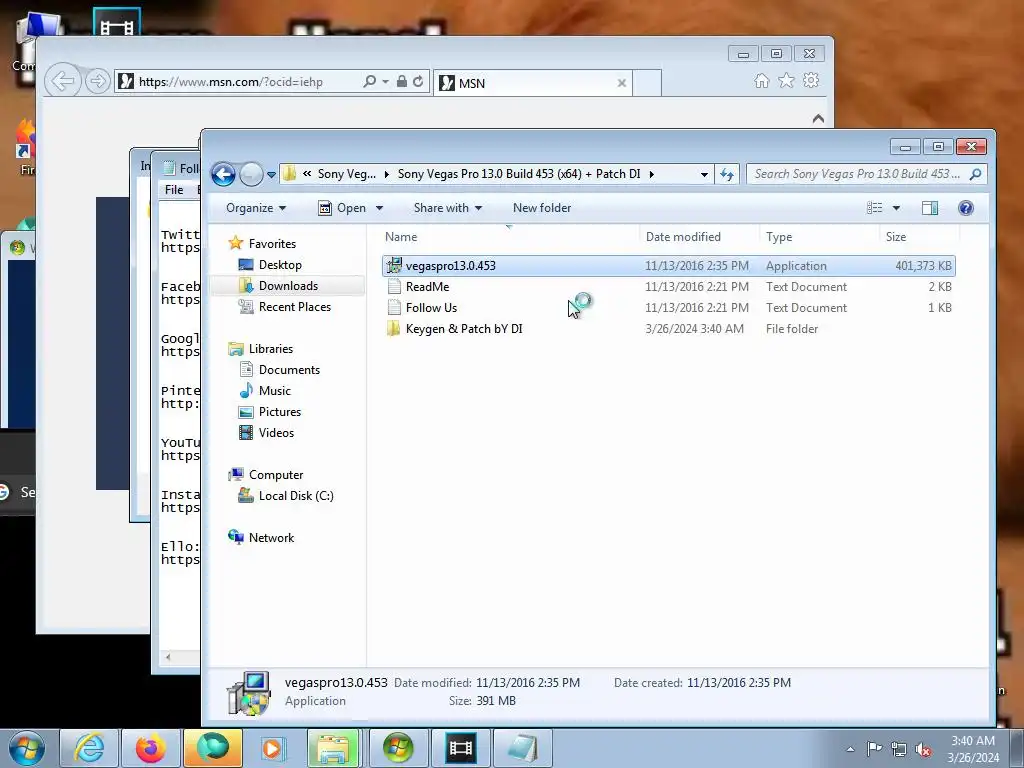
Task: Sort files by Name column
Action: tap(509, 237)
